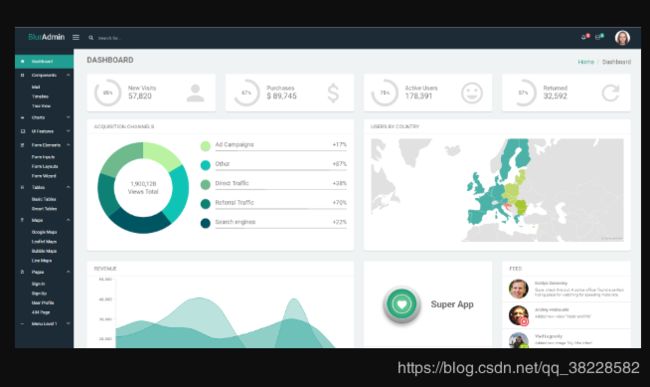Click the Direct Traffic color dot
The image size is (650, 387).
coord(205,184)
